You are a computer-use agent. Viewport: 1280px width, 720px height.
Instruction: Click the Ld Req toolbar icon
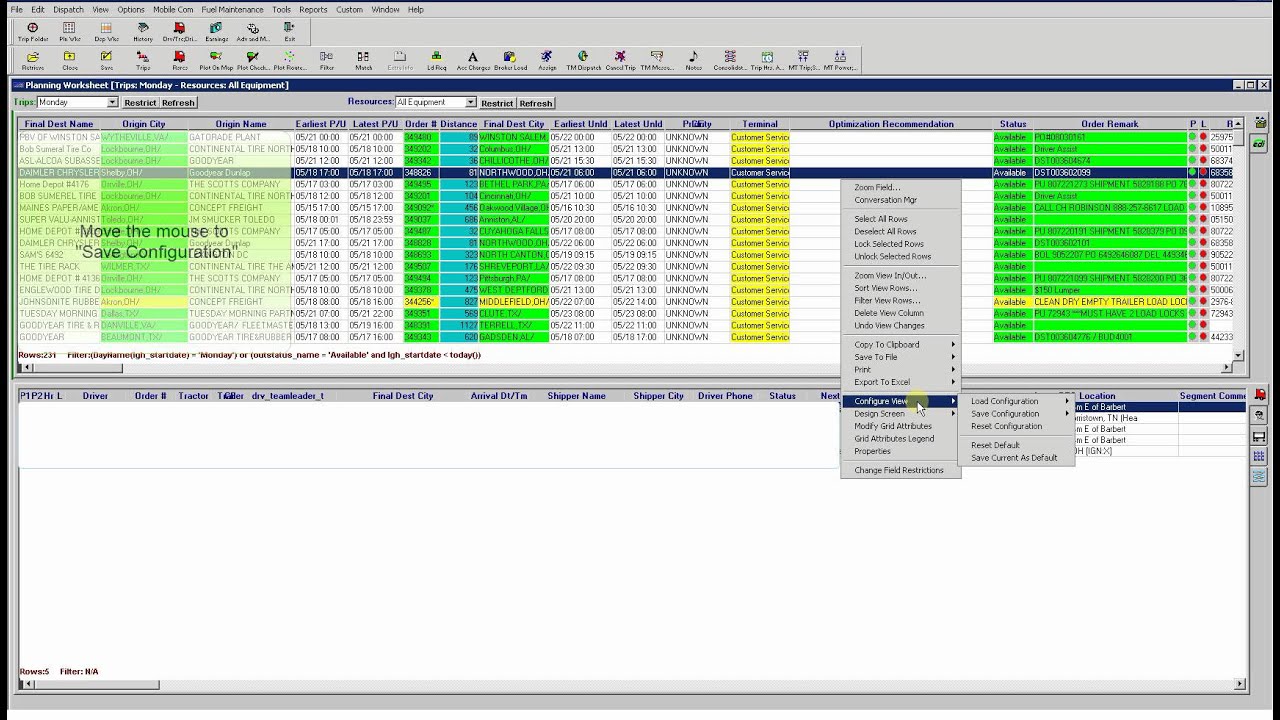pyautogui.click(x=436, y=61)
